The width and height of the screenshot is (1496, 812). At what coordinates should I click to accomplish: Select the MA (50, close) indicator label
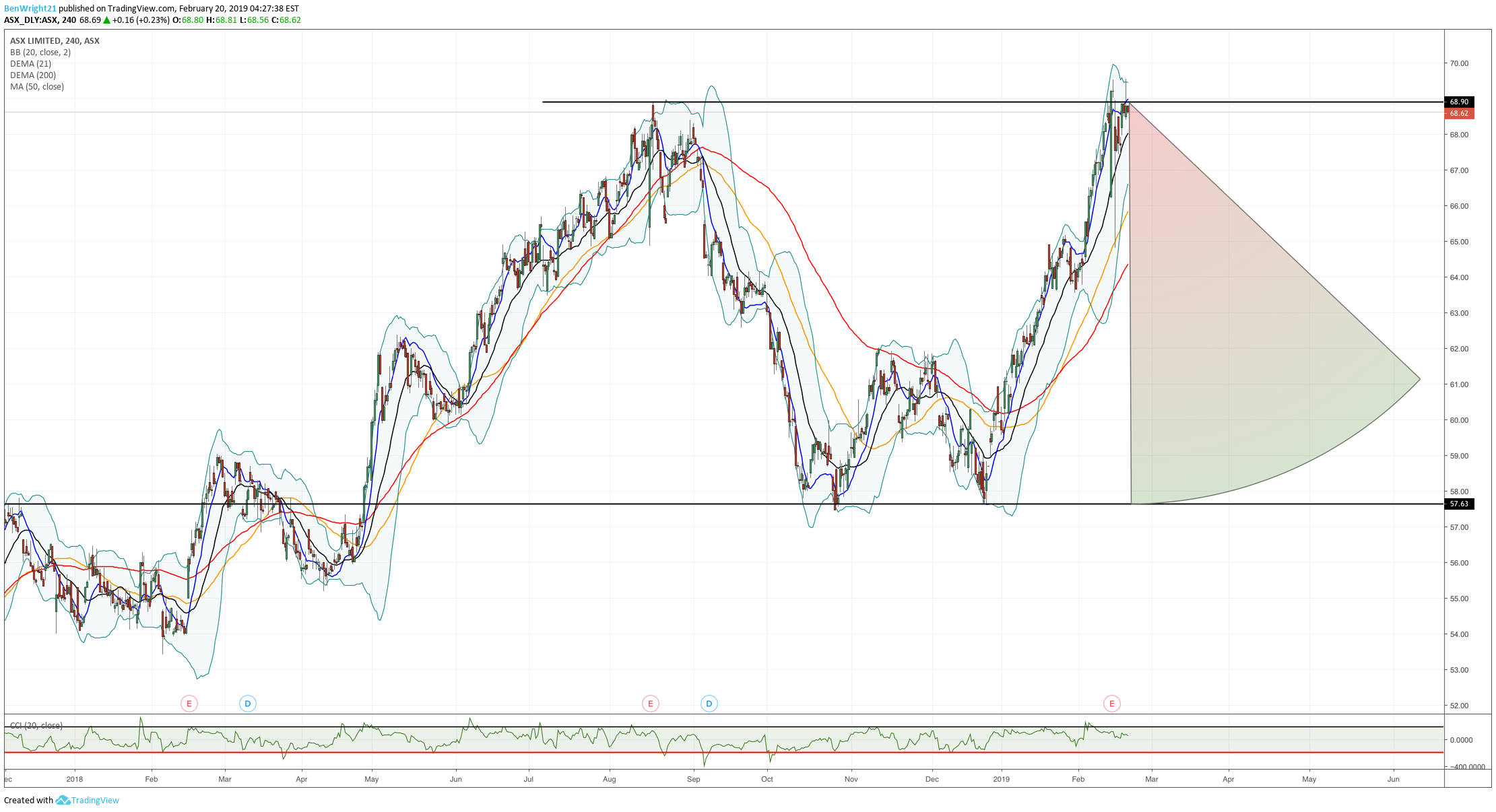[37, 87]
